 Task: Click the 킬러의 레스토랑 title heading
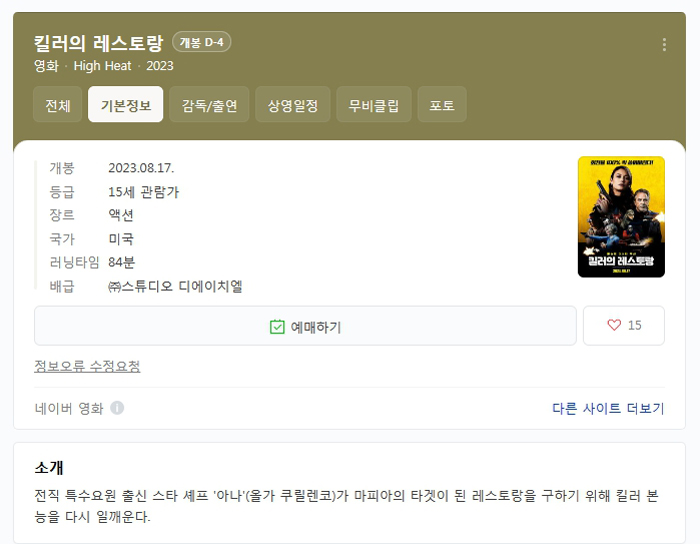coord(98,43)
